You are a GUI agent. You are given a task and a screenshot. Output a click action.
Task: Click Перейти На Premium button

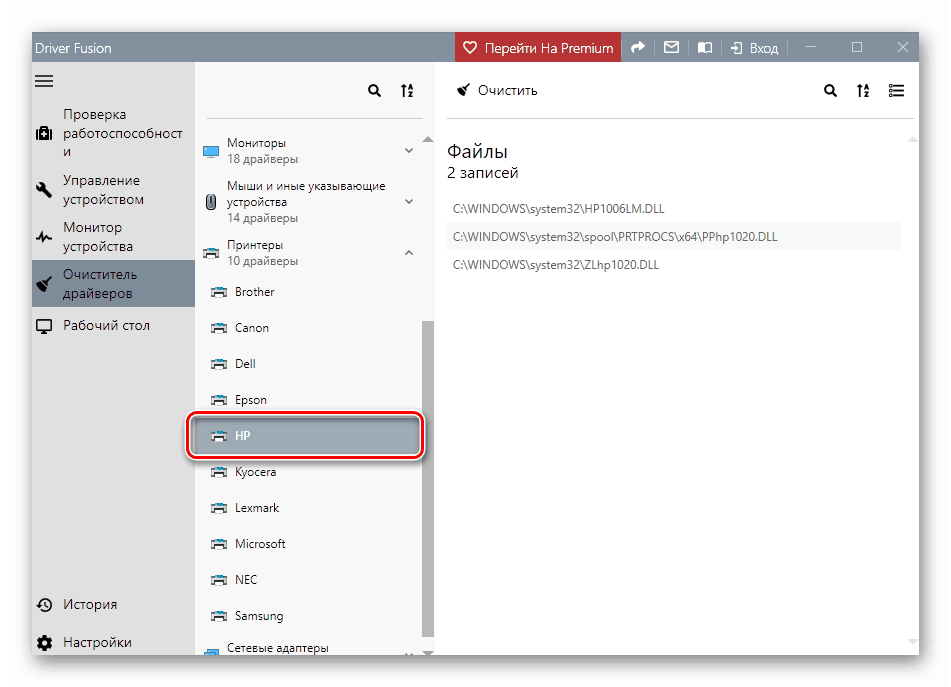pos(538,47)
